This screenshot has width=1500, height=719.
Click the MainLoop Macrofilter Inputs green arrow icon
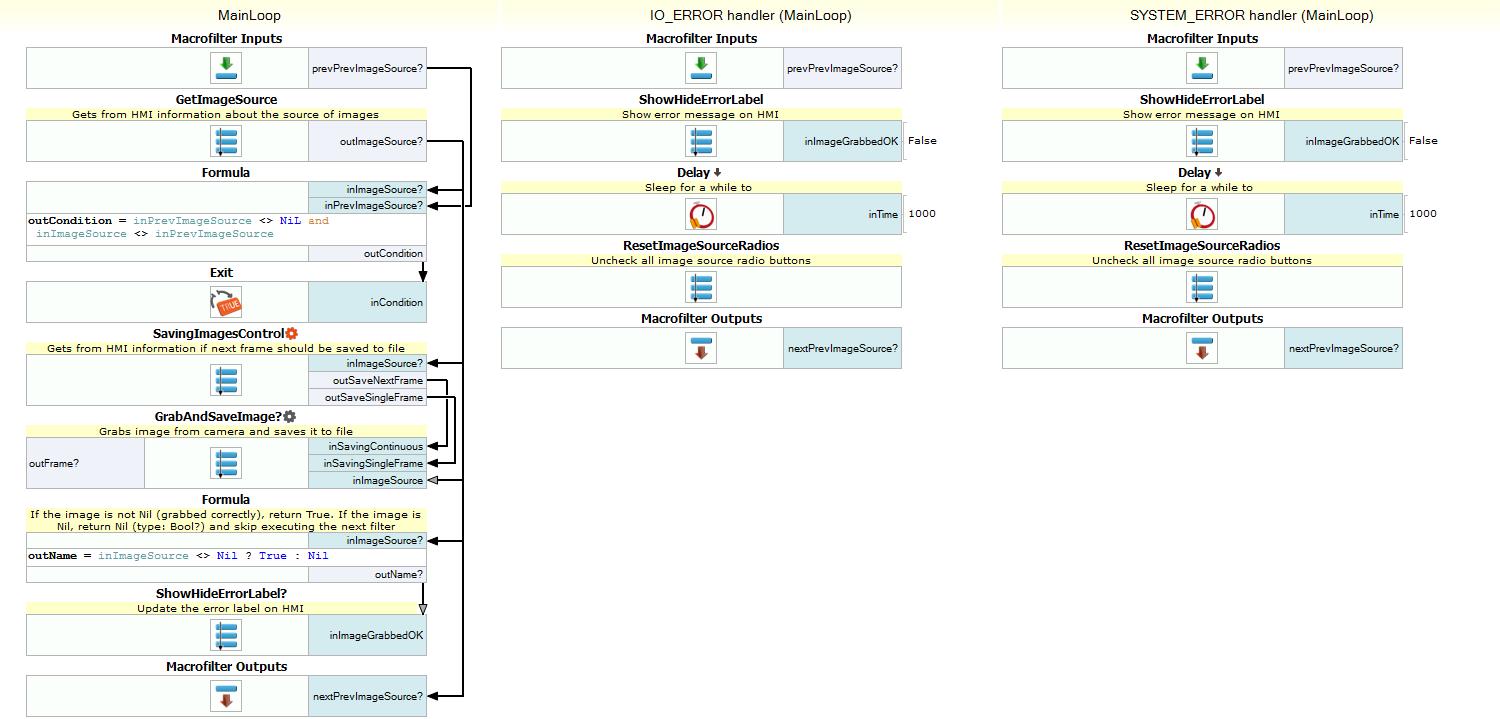tap(226, 68)
